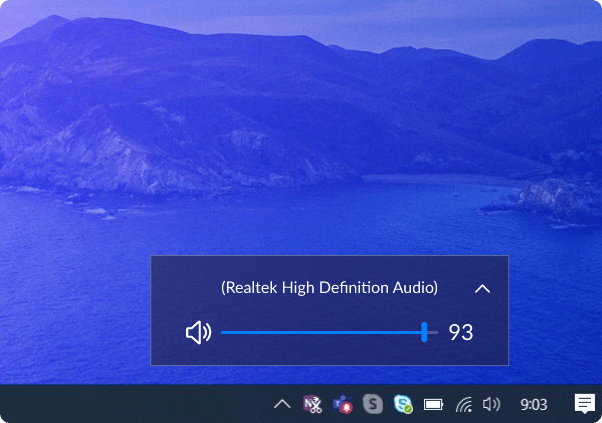Screen dimensions: 602x423
Task: Click the taskbar speaker volume icon
Action: [491, 404]
